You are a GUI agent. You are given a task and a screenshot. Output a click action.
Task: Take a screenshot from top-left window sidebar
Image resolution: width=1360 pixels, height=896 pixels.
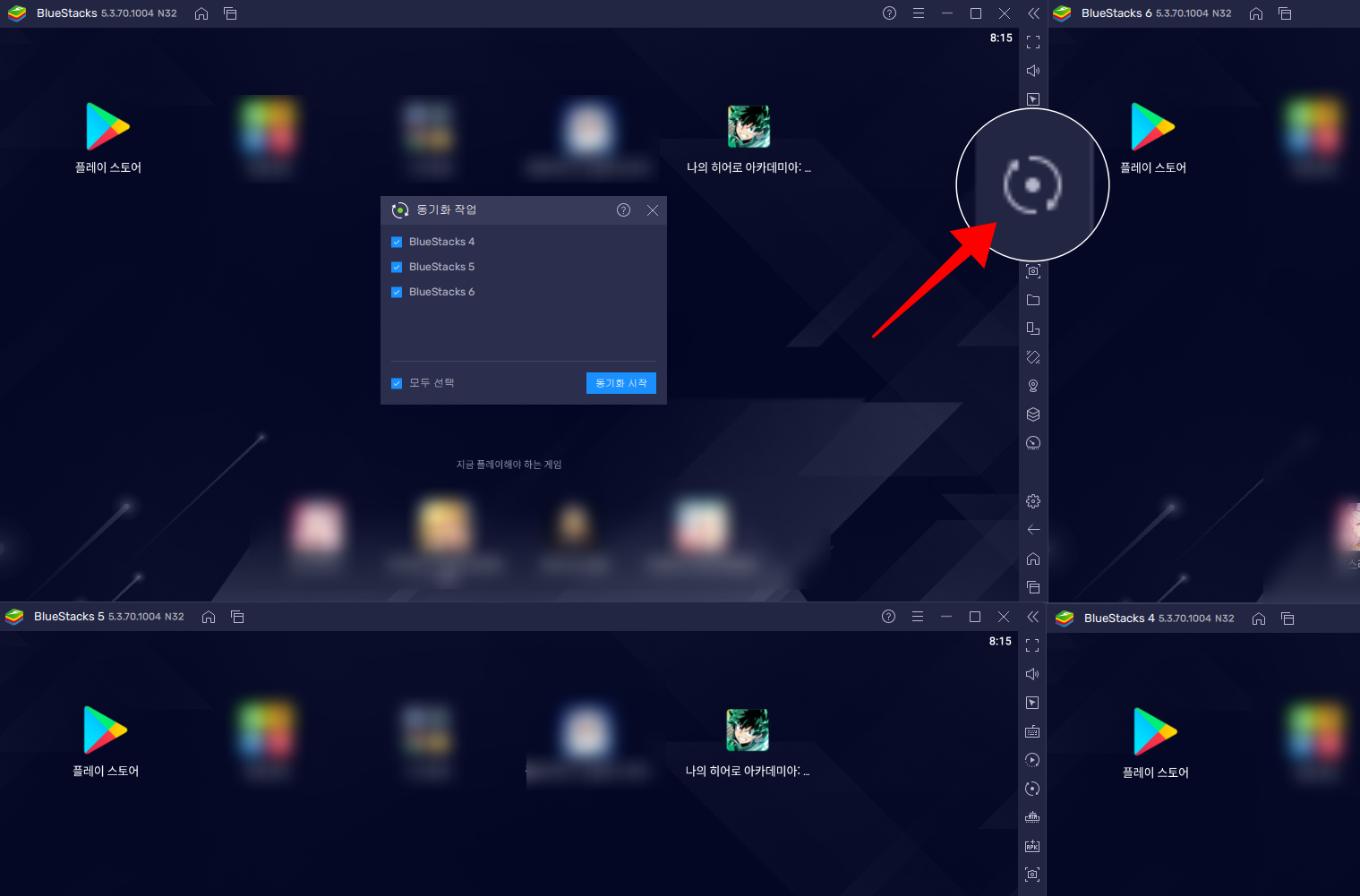point(1033,271)
